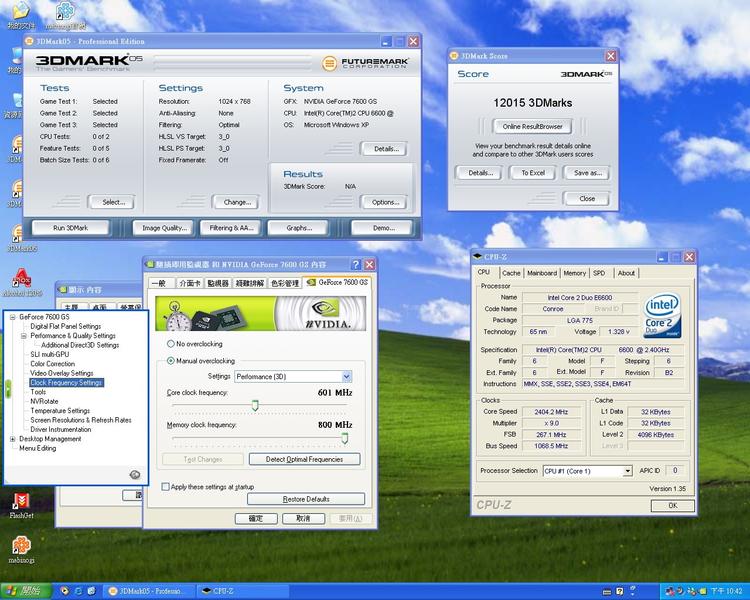Select NVRotate in the NVIDIA tree
This screenshot has height=600, width=750.
click(44, 401)
